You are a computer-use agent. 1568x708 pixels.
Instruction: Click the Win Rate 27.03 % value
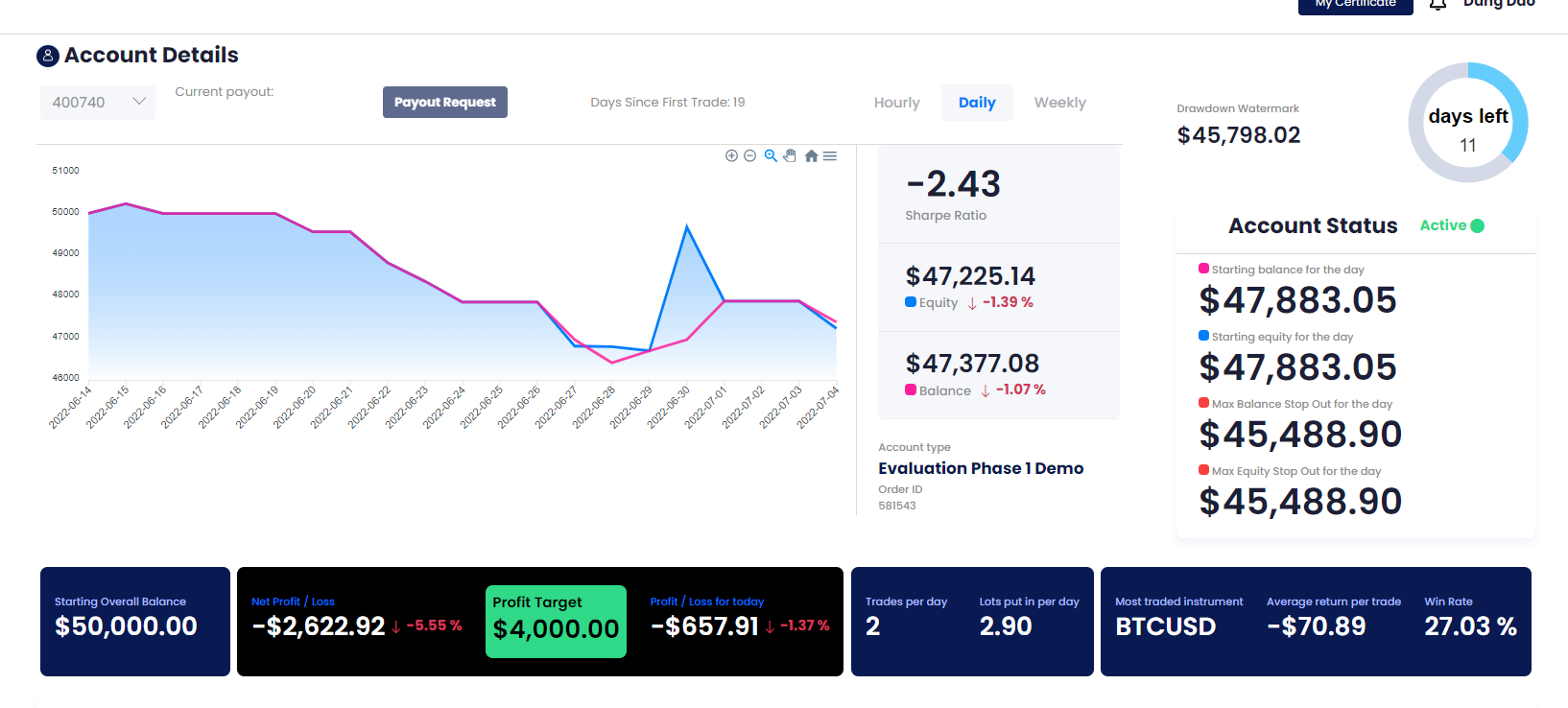[1470, 626]
